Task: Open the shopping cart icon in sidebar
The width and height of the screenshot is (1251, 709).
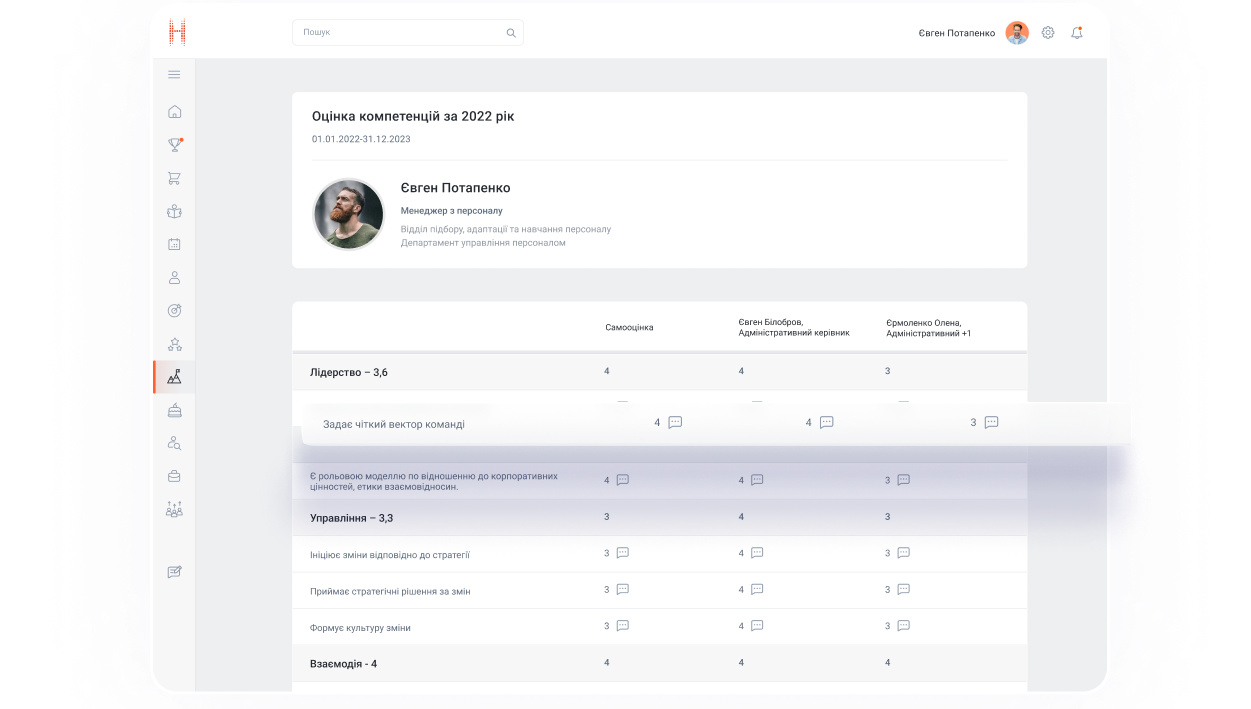Action: (175, 179)
